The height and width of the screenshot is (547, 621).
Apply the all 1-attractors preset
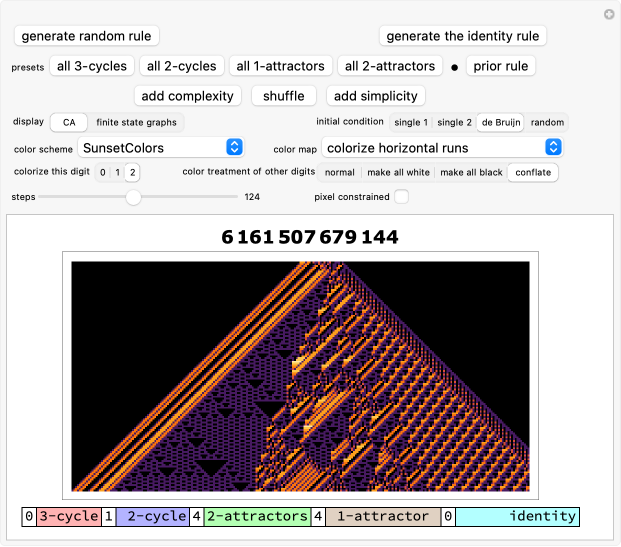click(x=280, y=66)
